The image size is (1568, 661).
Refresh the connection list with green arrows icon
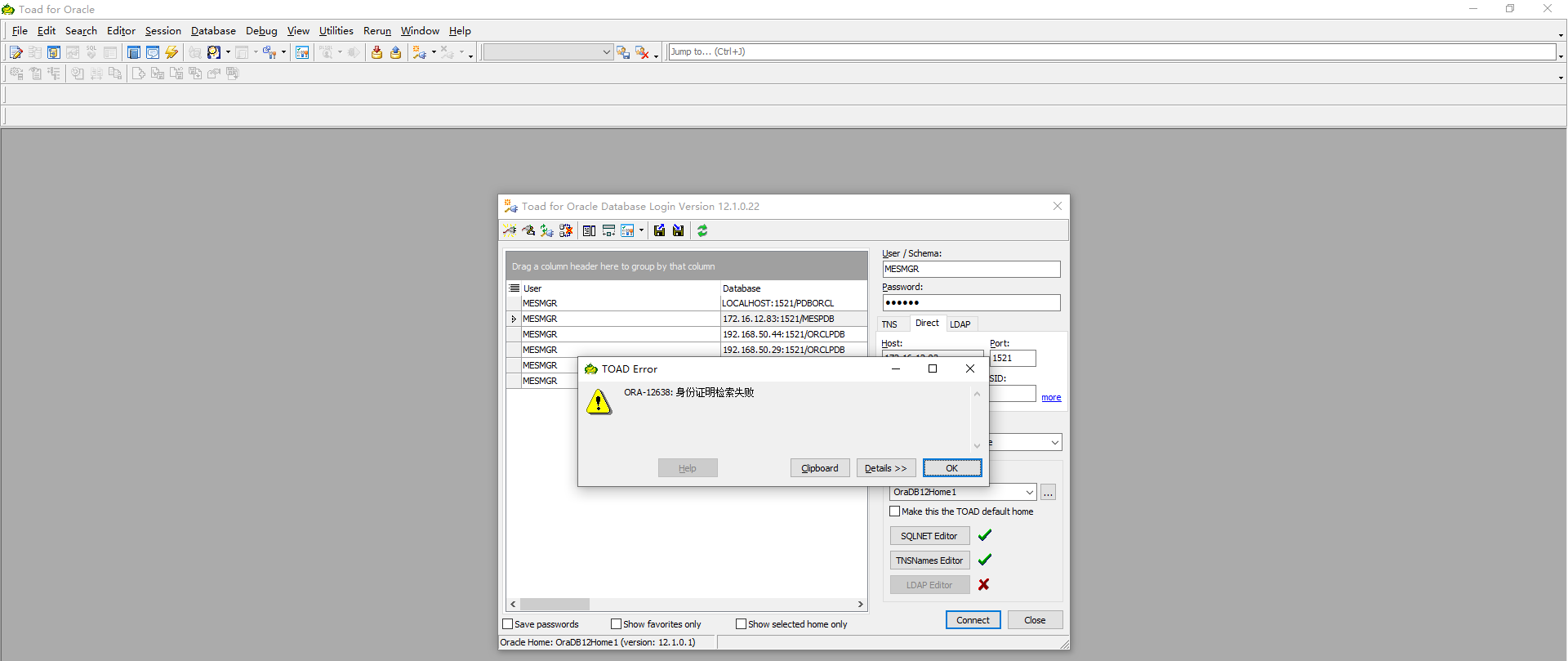702,230
